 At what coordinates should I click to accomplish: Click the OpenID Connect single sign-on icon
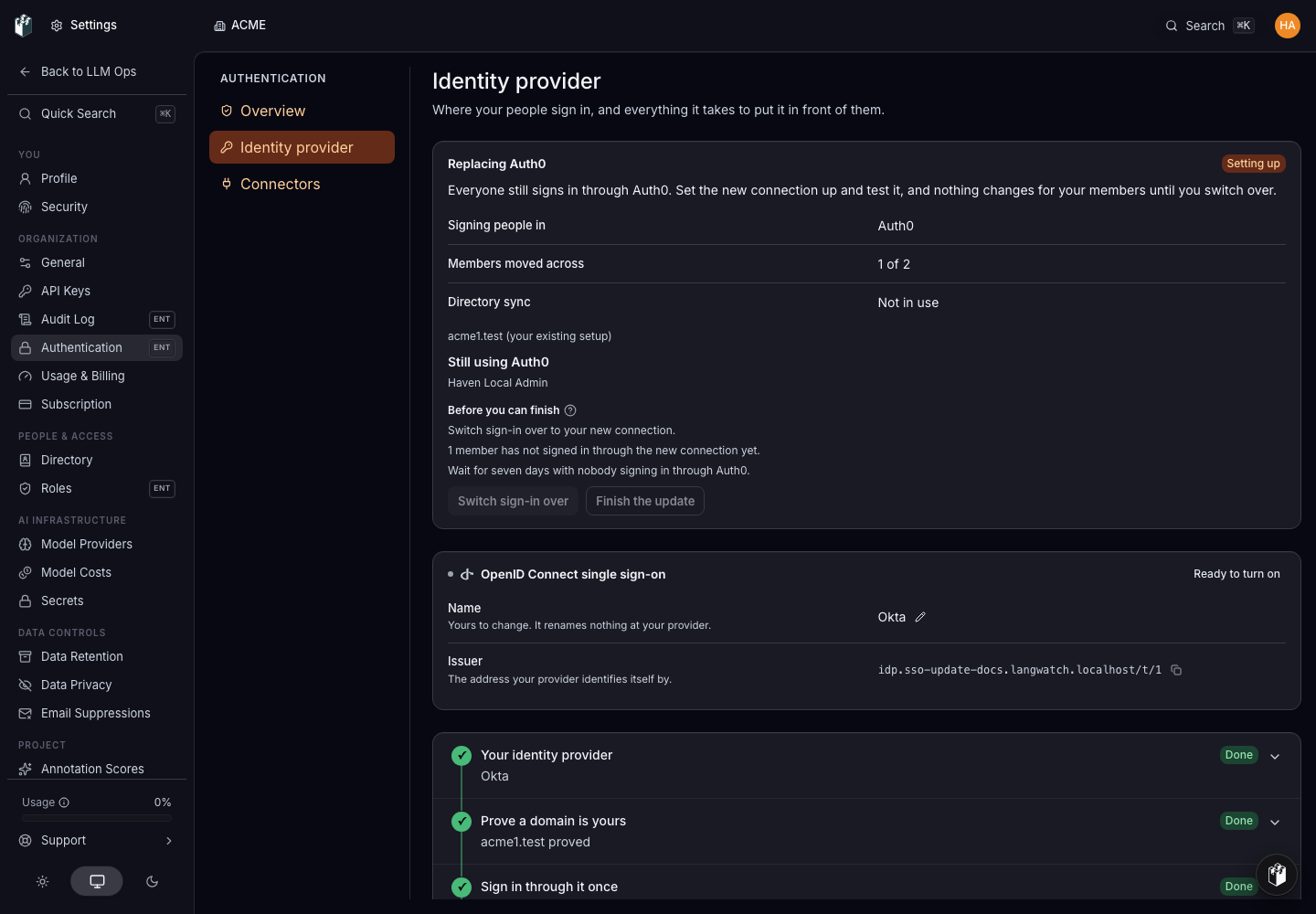pos(467,574)
